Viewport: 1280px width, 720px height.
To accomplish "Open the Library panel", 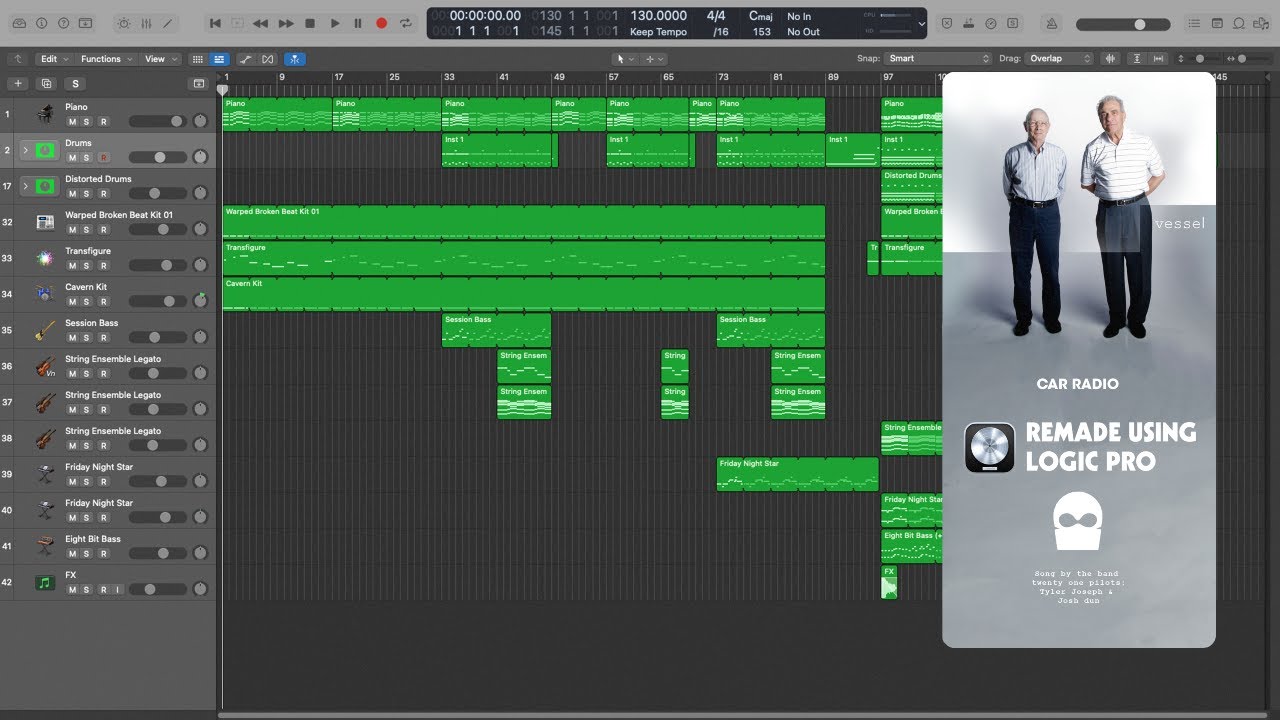I will click(17, 22).
